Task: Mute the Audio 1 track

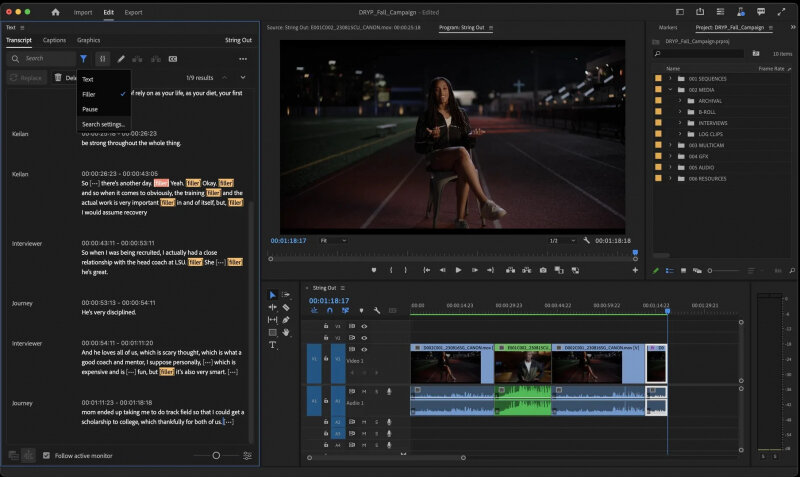Action: coord(364,391)
